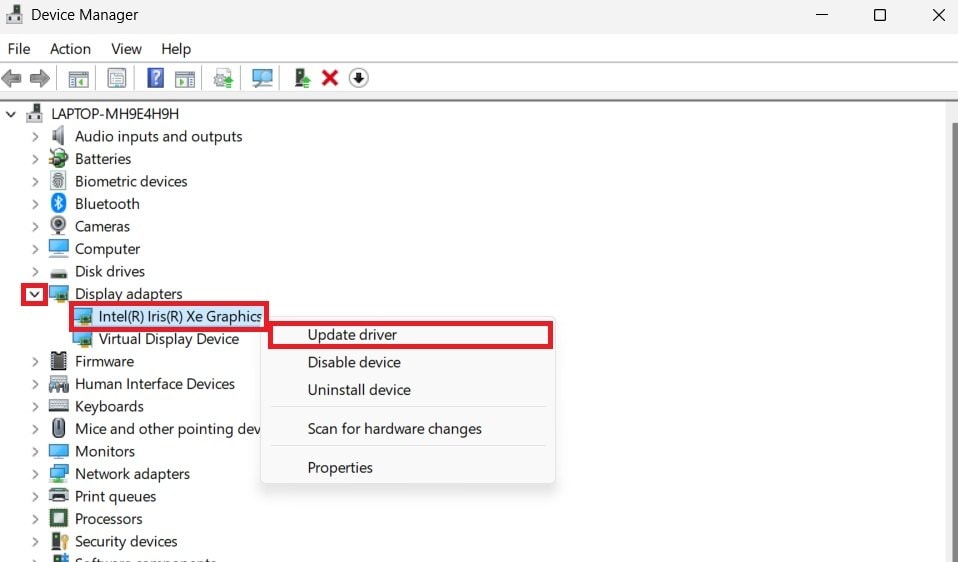Click the Batteries category icon
The image size is (958, 562).
(x=59, y=159)
